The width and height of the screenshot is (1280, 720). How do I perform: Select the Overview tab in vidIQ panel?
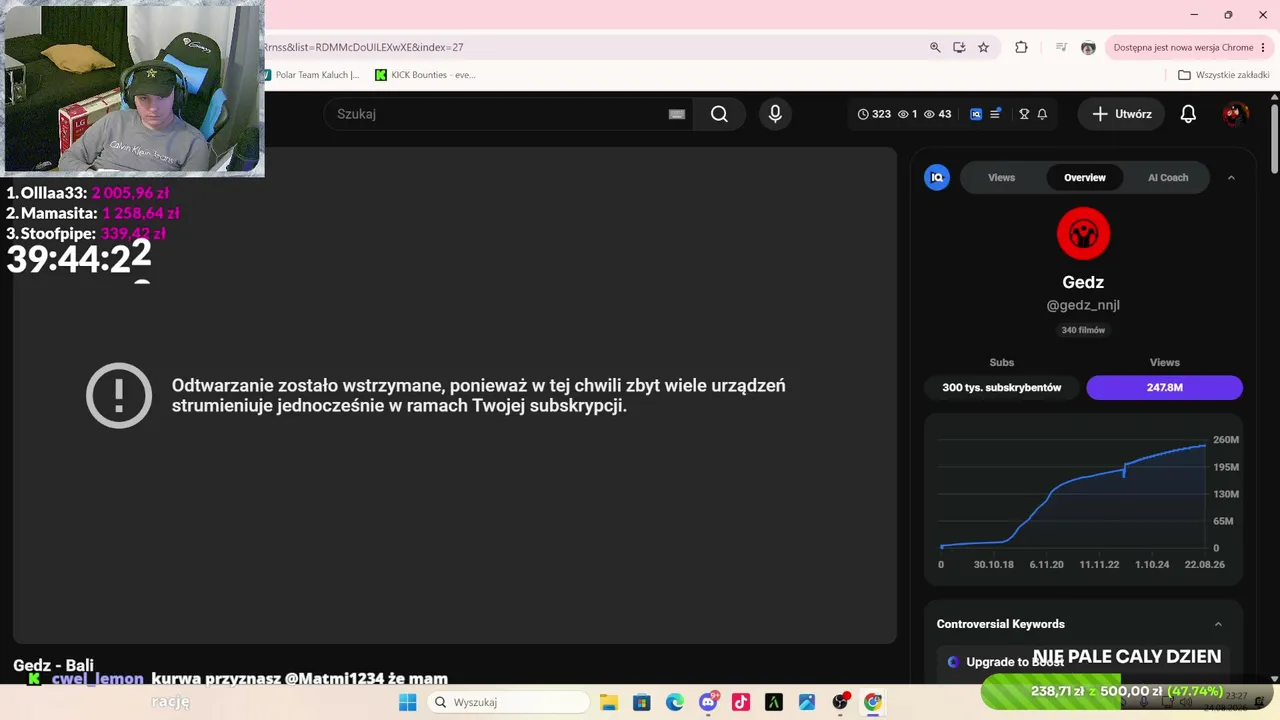1085,177
